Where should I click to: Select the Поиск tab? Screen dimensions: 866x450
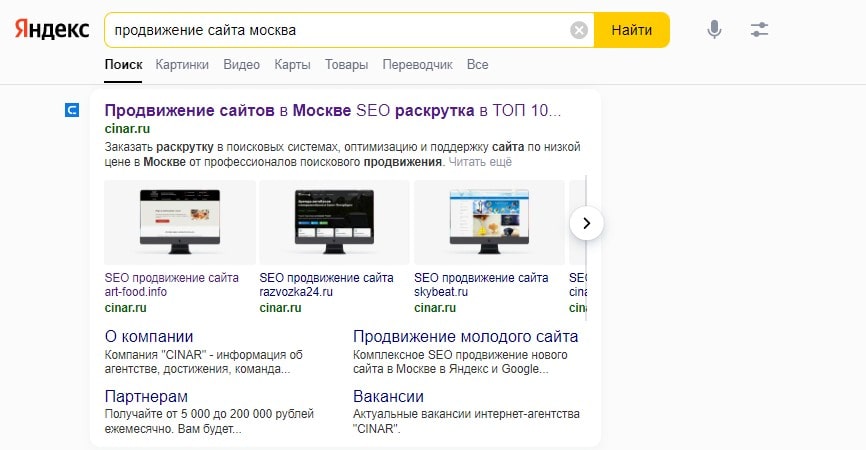click(x=123, y=65)
